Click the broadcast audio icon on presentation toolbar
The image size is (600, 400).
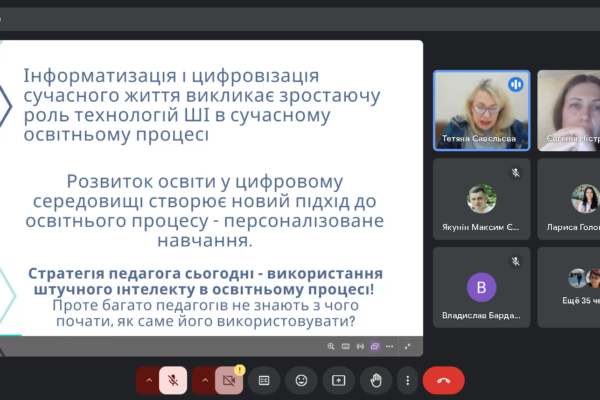pyautogui.click(x=360, y=346)
